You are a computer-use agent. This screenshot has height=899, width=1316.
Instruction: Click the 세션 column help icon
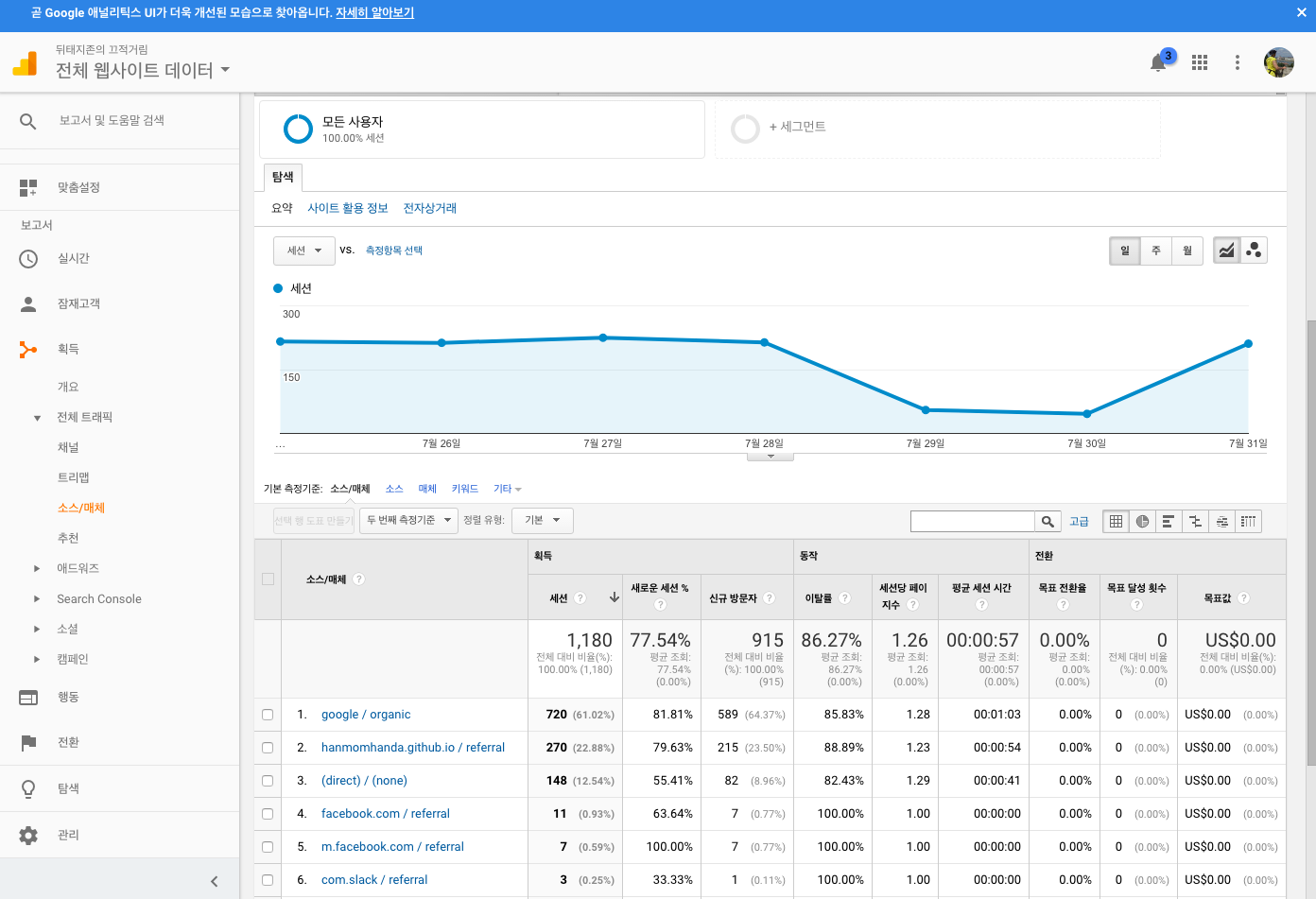[580, 598]
